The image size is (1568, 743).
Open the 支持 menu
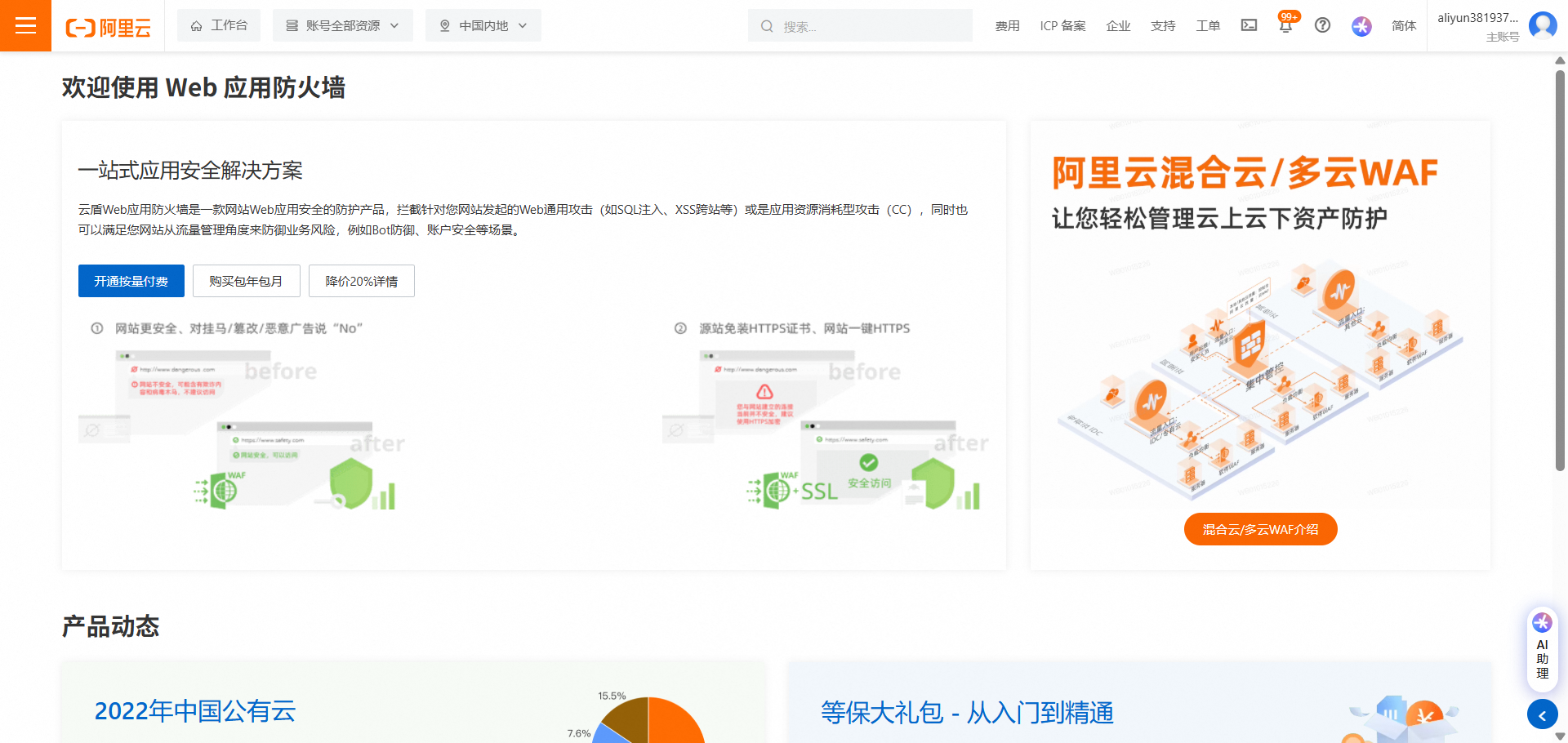click(1163, 26)
